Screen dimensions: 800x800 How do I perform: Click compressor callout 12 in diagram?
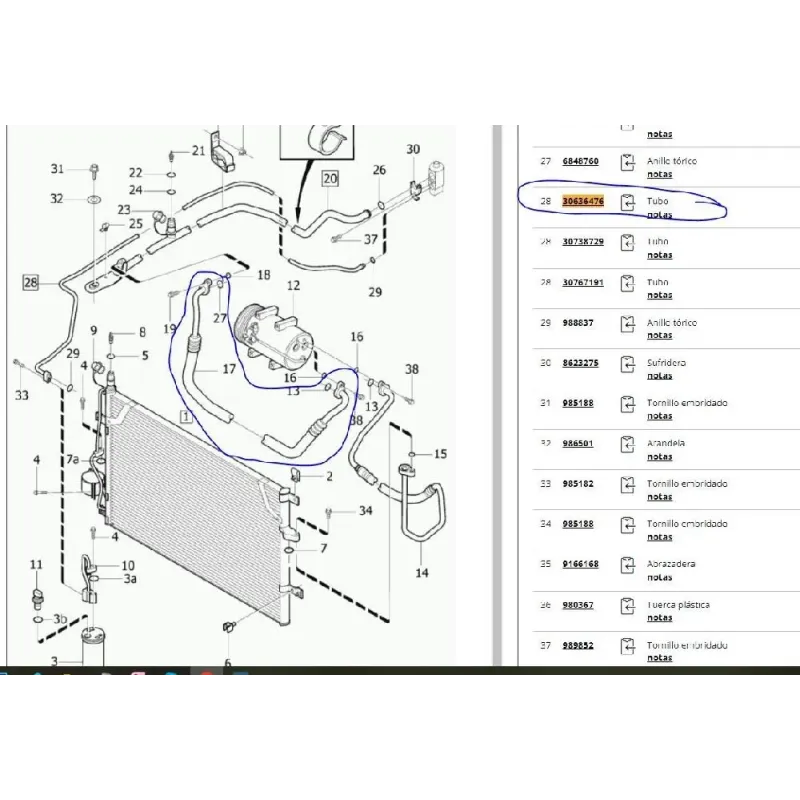tap(293, 287)
